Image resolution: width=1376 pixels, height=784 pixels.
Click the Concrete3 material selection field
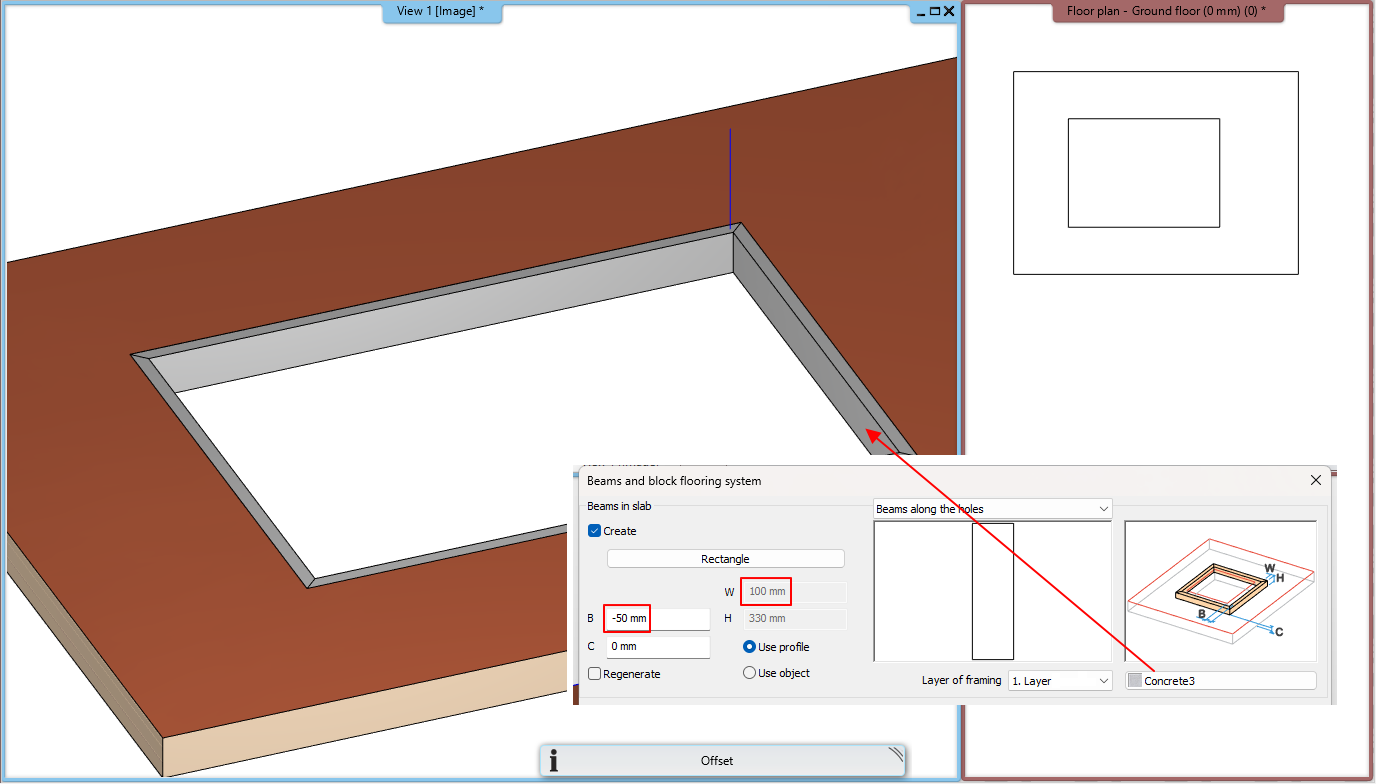(1220, 680)
